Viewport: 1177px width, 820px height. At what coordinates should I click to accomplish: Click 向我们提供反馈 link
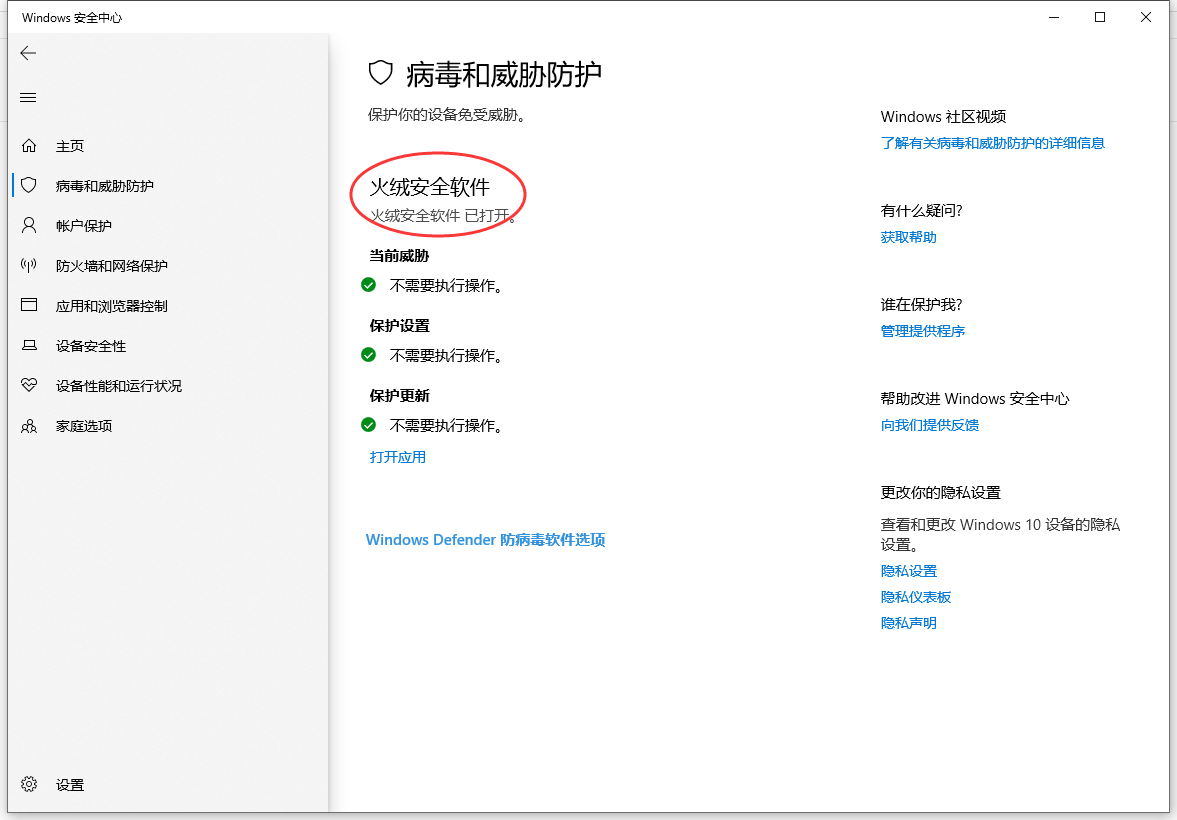(x=929, y=425)
